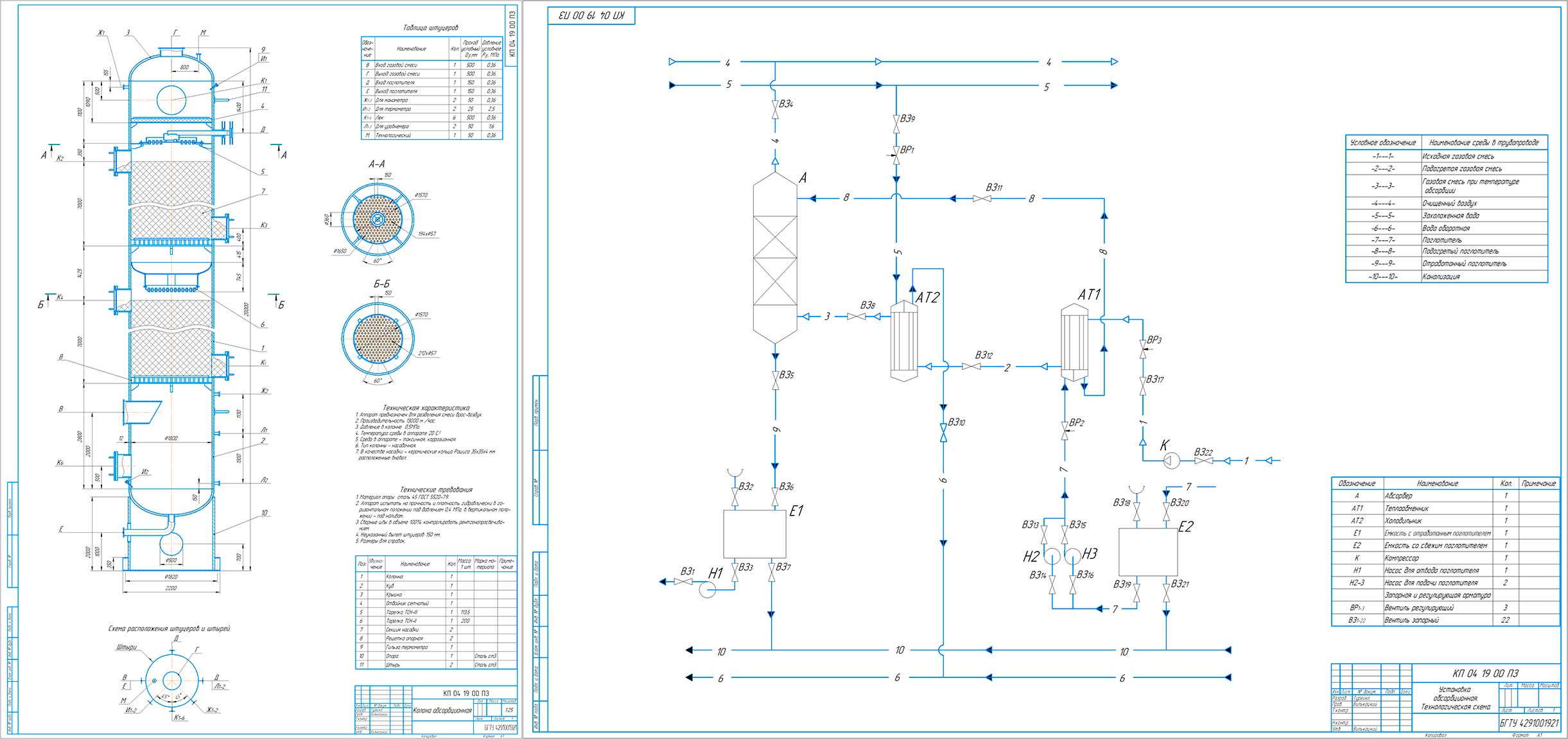Click section view А-А drawing

click(378, 219)
